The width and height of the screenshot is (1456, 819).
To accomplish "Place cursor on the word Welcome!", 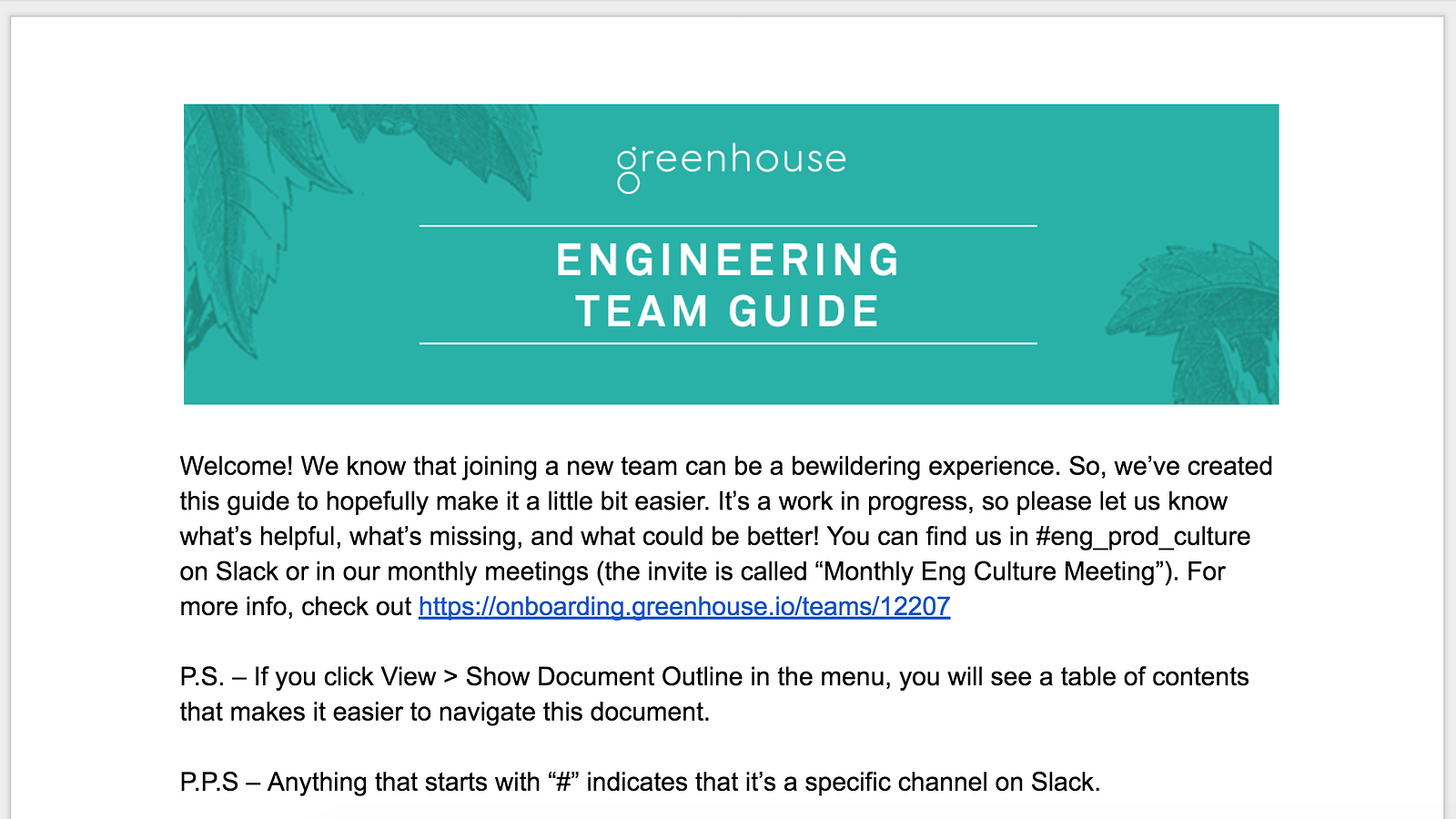I will (x=237, y=466).
